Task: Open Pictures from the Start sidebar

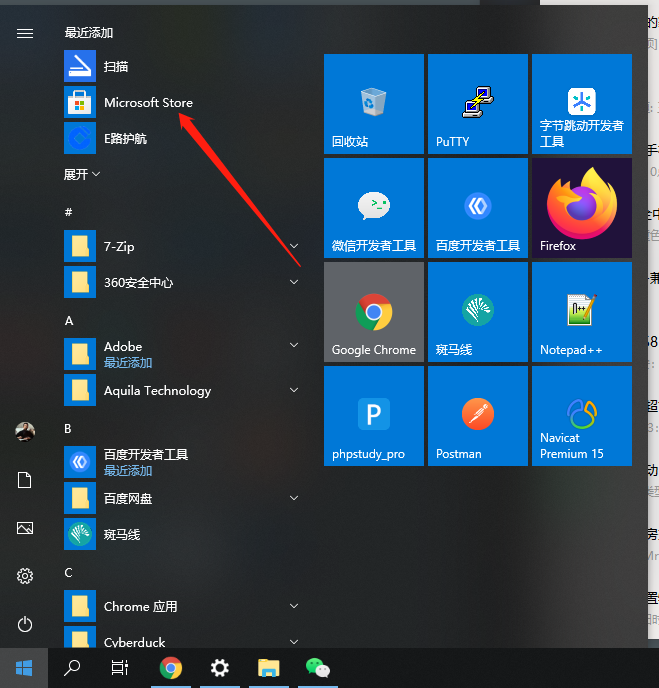Action: 25,528
